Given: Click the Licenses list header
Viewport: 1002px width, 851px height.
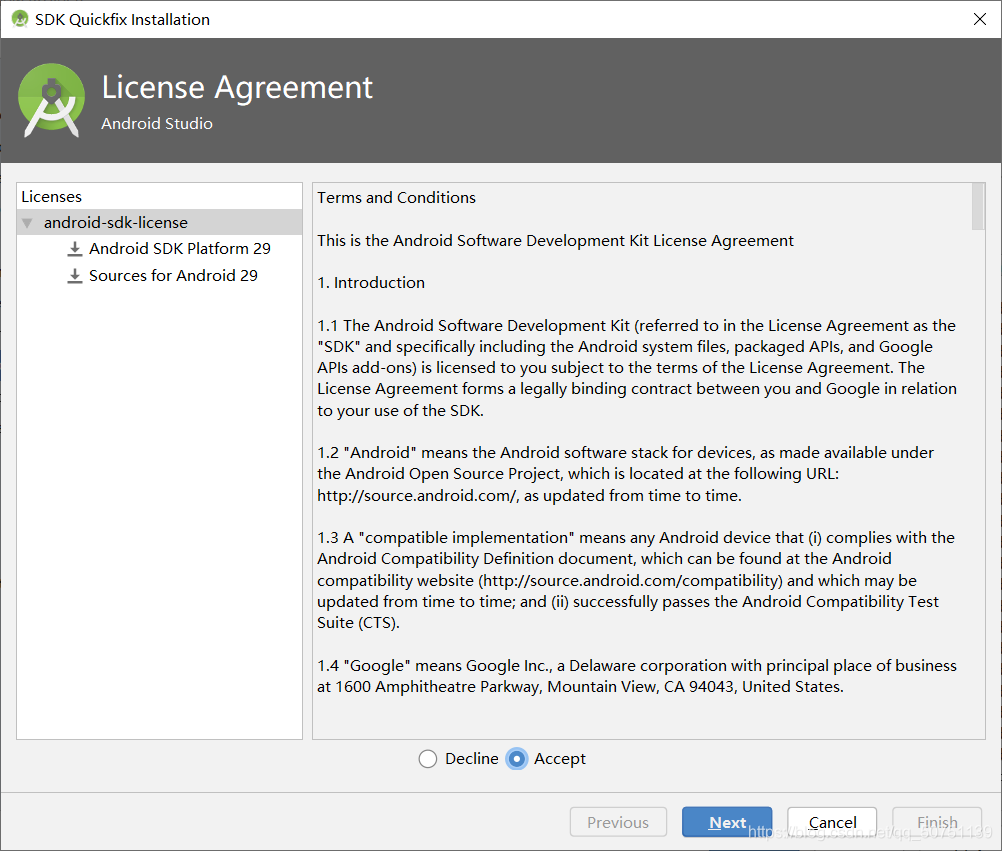Looking at the screenshot, I should 52,197.
